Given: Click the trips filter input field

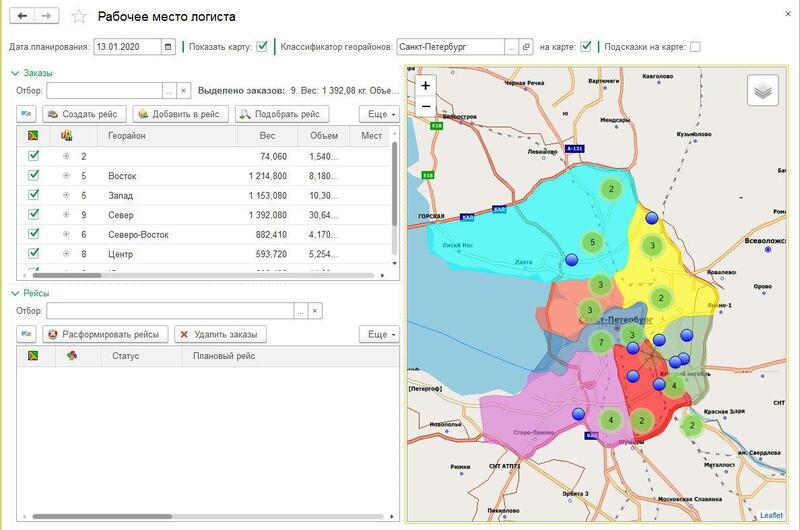Looking at the screenshot, I should pos(168,311).
